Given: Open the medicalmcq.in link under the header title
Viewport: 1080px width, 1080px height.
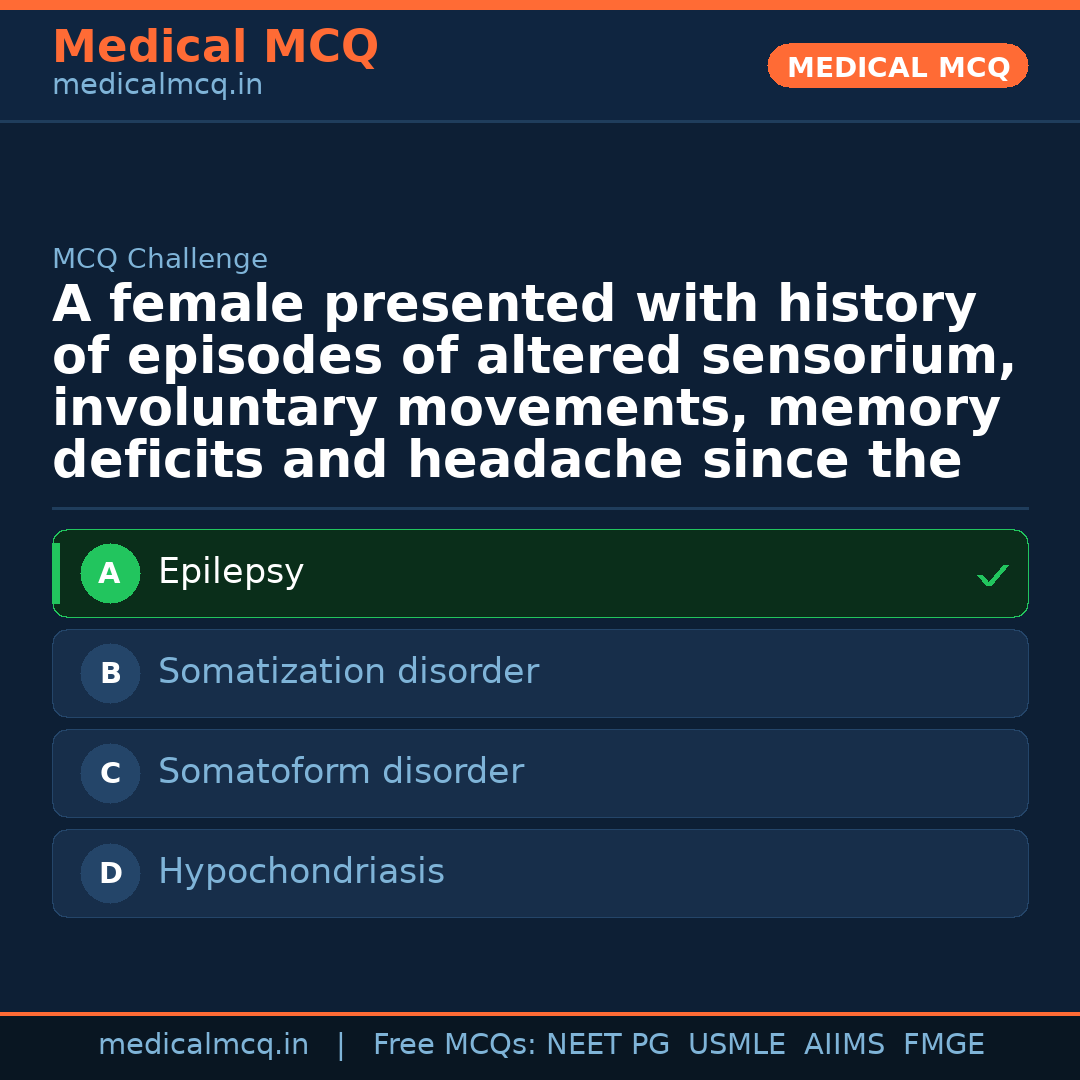Looking at the screenshot, I should click(x=157, y=86).
